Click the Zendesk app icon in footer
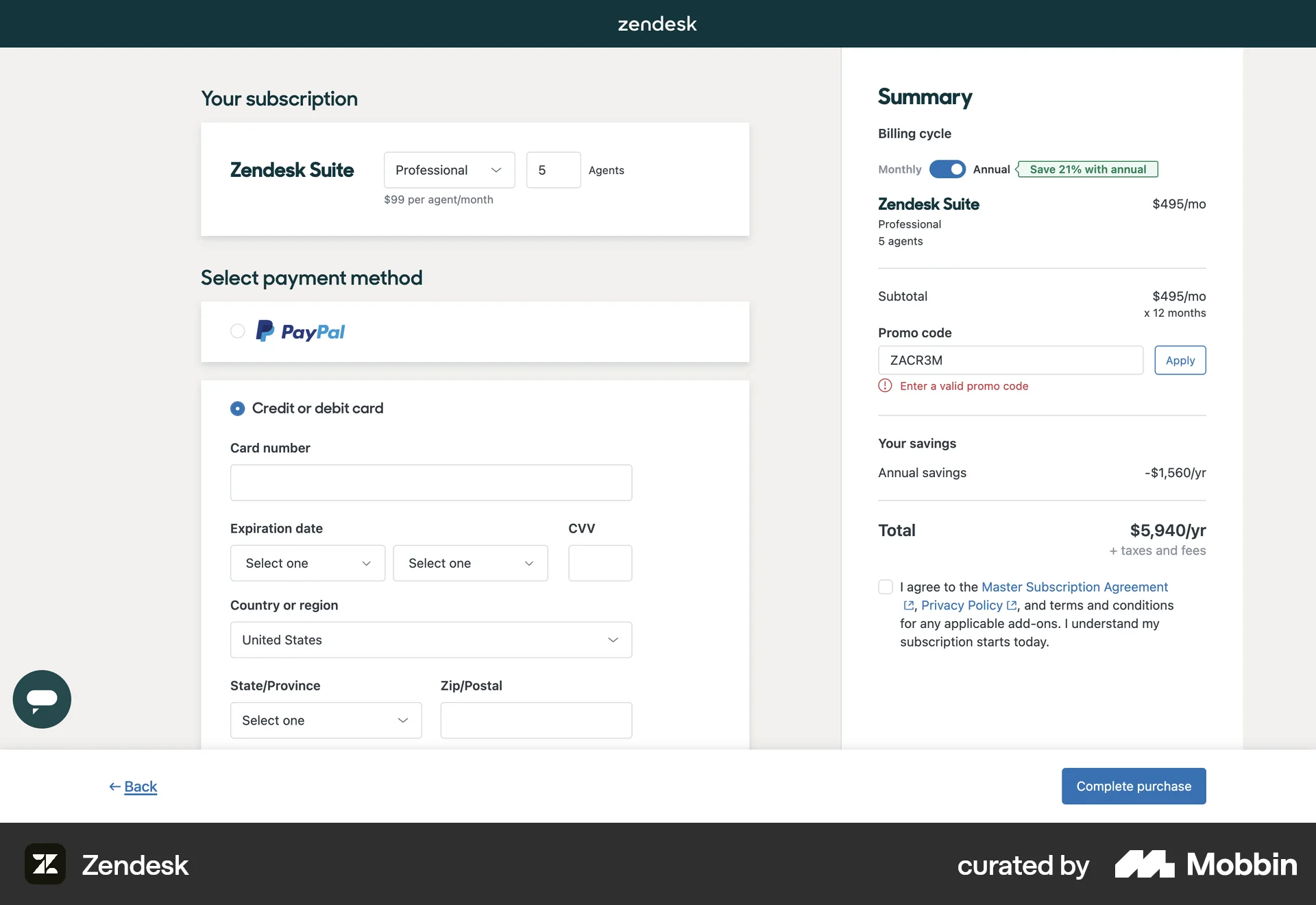Image resolution: width=1316 pixels, height=905 pixels. point(45,864)
